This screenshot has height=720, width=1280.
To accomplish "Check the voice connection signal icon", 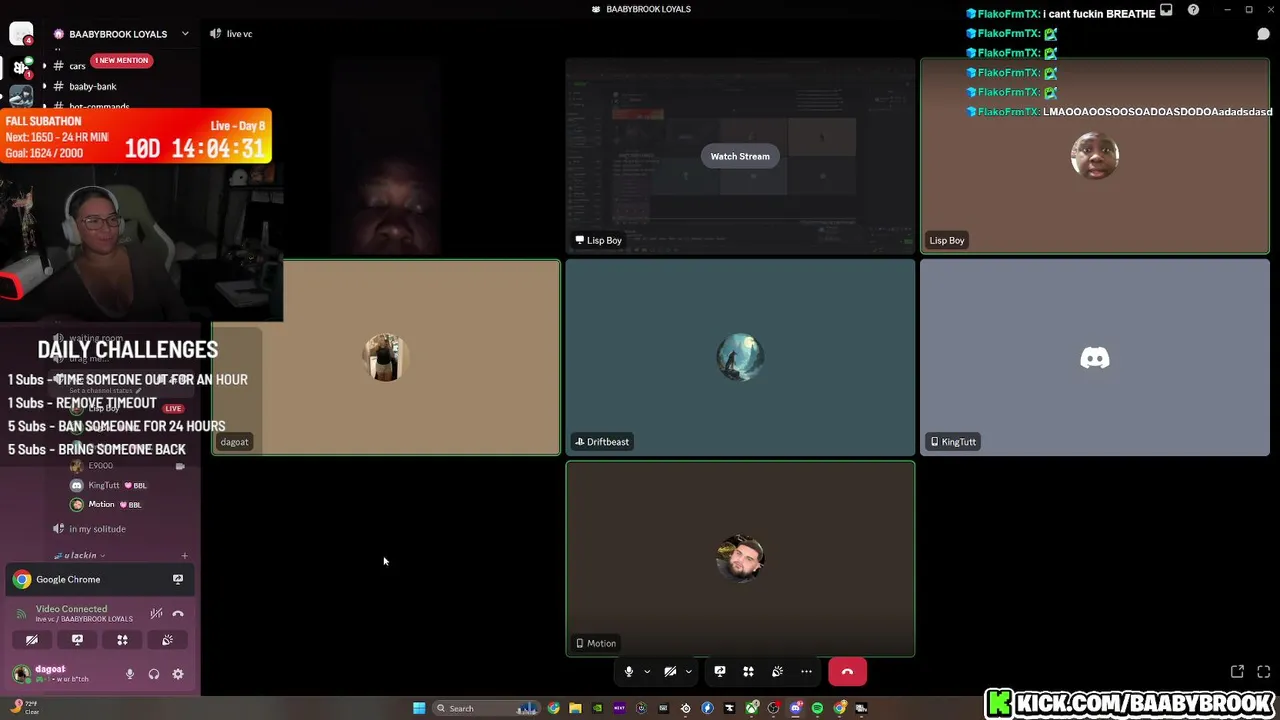I will [x=22, y=613].
